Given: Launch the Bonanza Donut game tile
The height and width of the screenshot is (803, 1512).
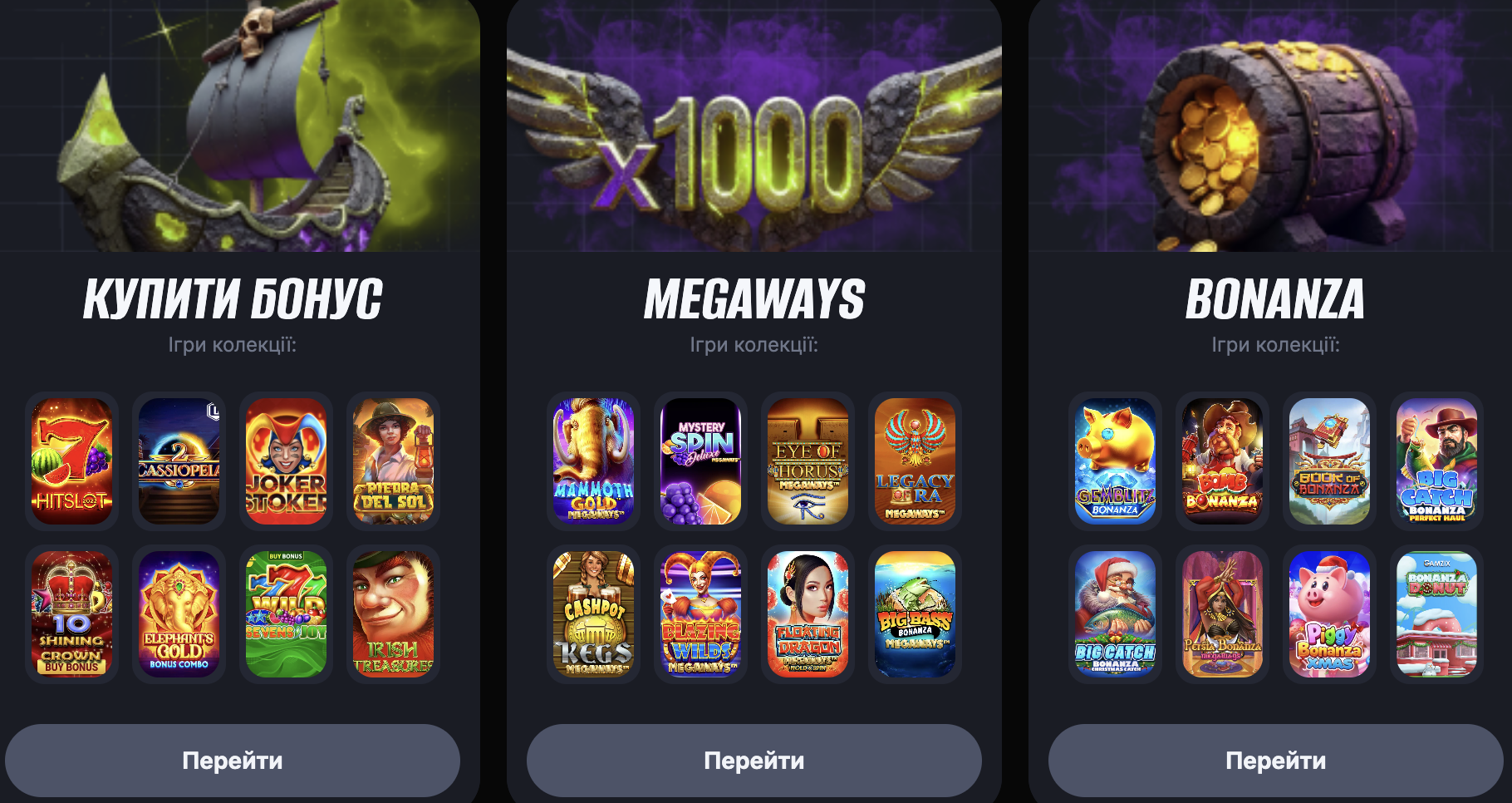Looking at the screenshot, I should 1436,614.
